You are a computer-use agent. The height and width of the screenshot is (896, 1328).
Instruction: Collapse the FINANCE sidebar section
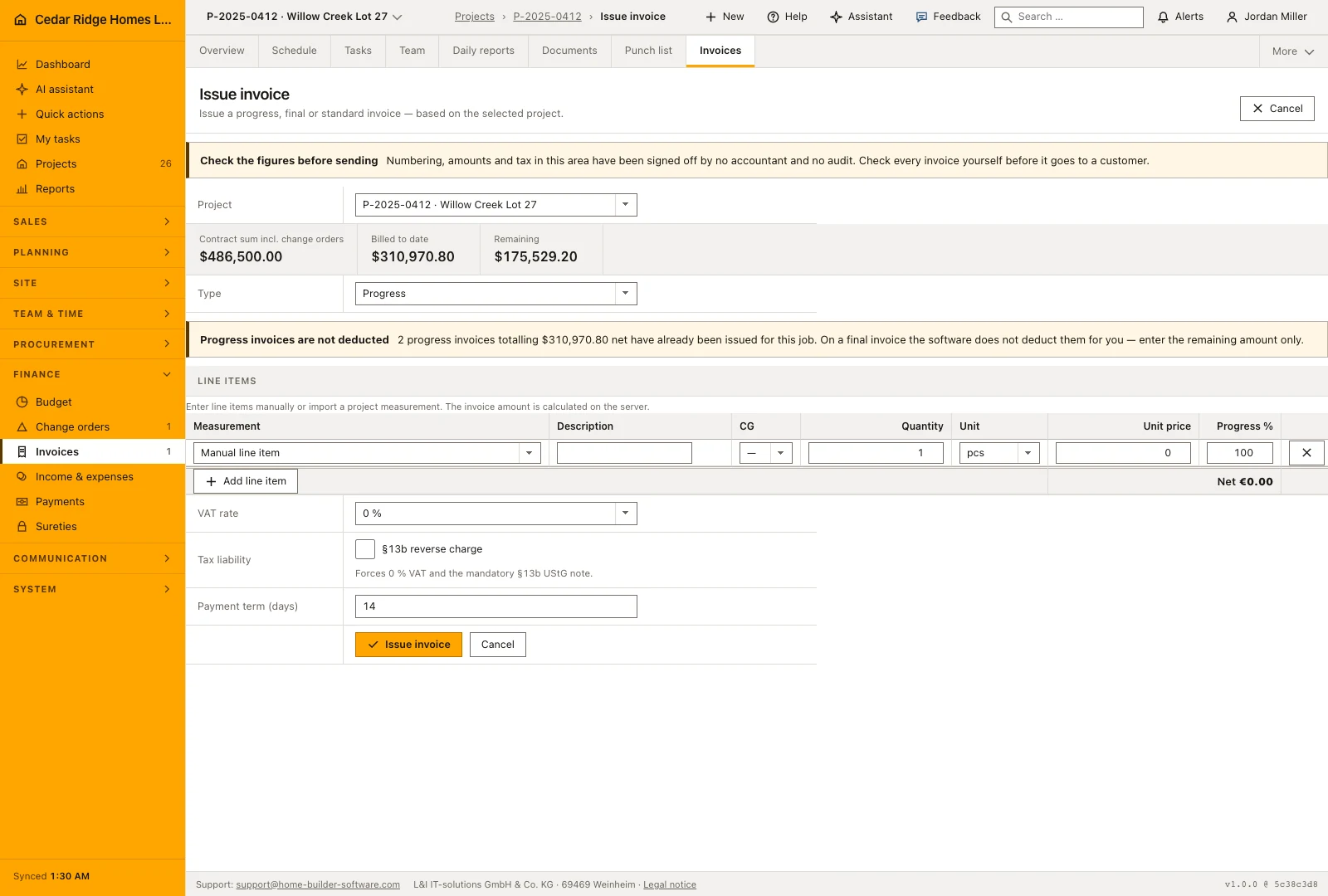point(92,374)
